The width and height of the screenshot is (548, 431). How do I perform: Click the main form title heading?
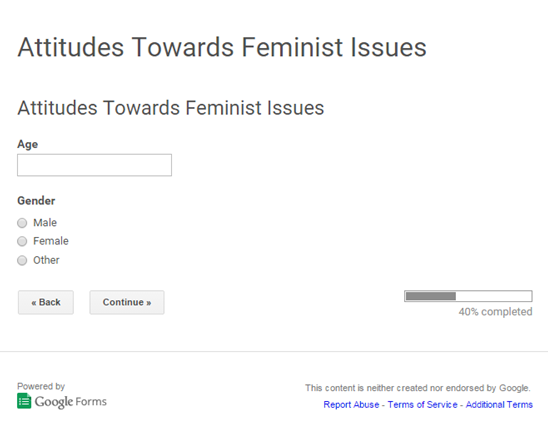[222, 47]
